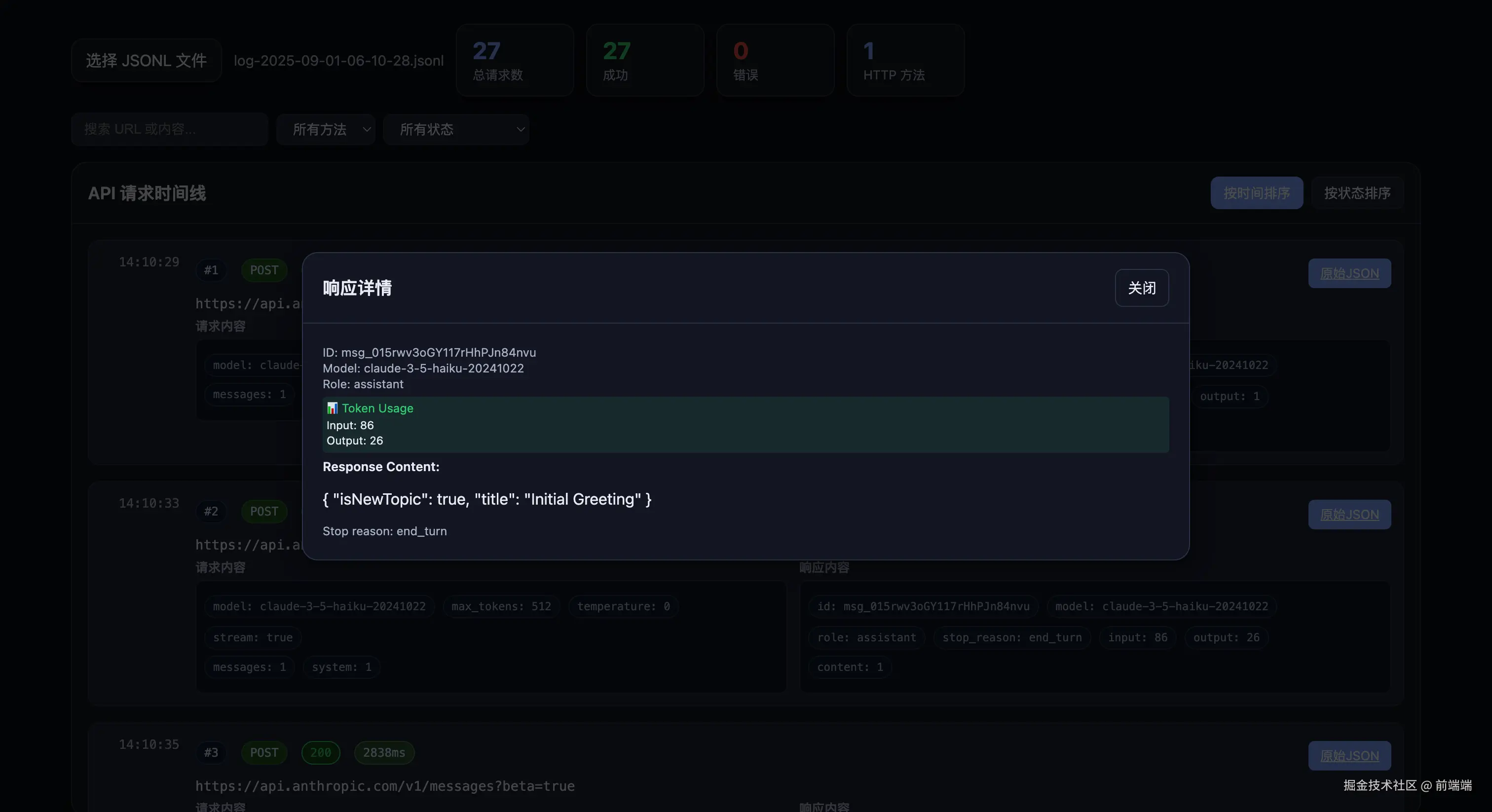This screenshot has height=812, width=1492.
Task: Click the id: msg_015rwv3oGY117rHhPJn84nvu response tag
Action: coord(923,606)
